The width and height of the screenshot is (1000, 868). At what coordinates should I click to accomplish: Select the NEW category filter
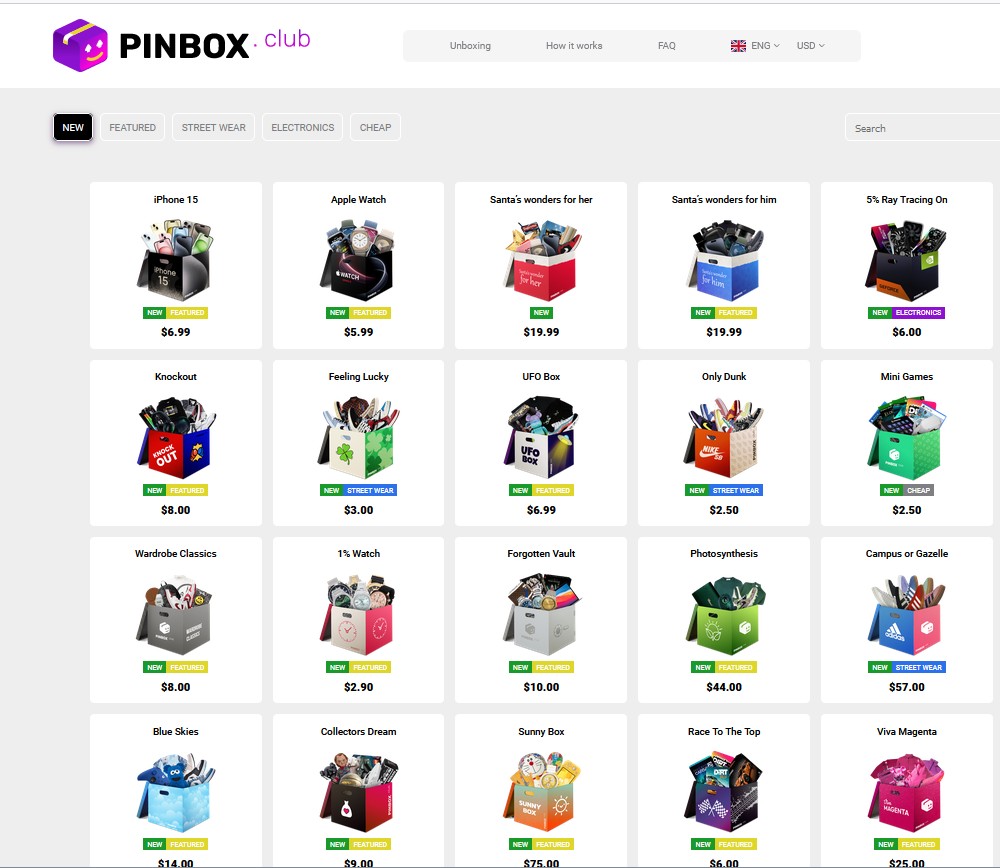[73, 127]
